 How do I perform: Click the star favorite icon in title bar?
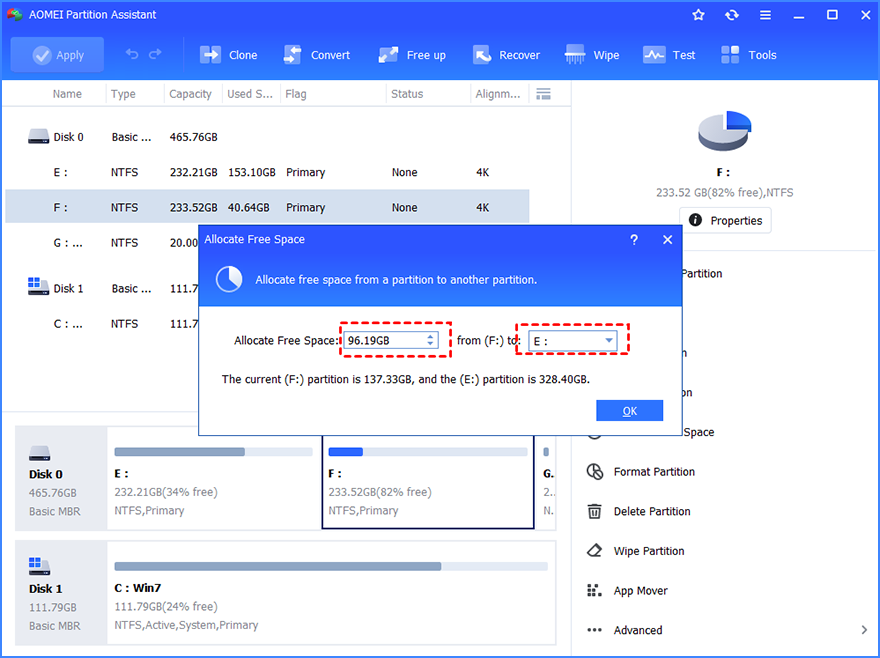[x=698, y=15]
